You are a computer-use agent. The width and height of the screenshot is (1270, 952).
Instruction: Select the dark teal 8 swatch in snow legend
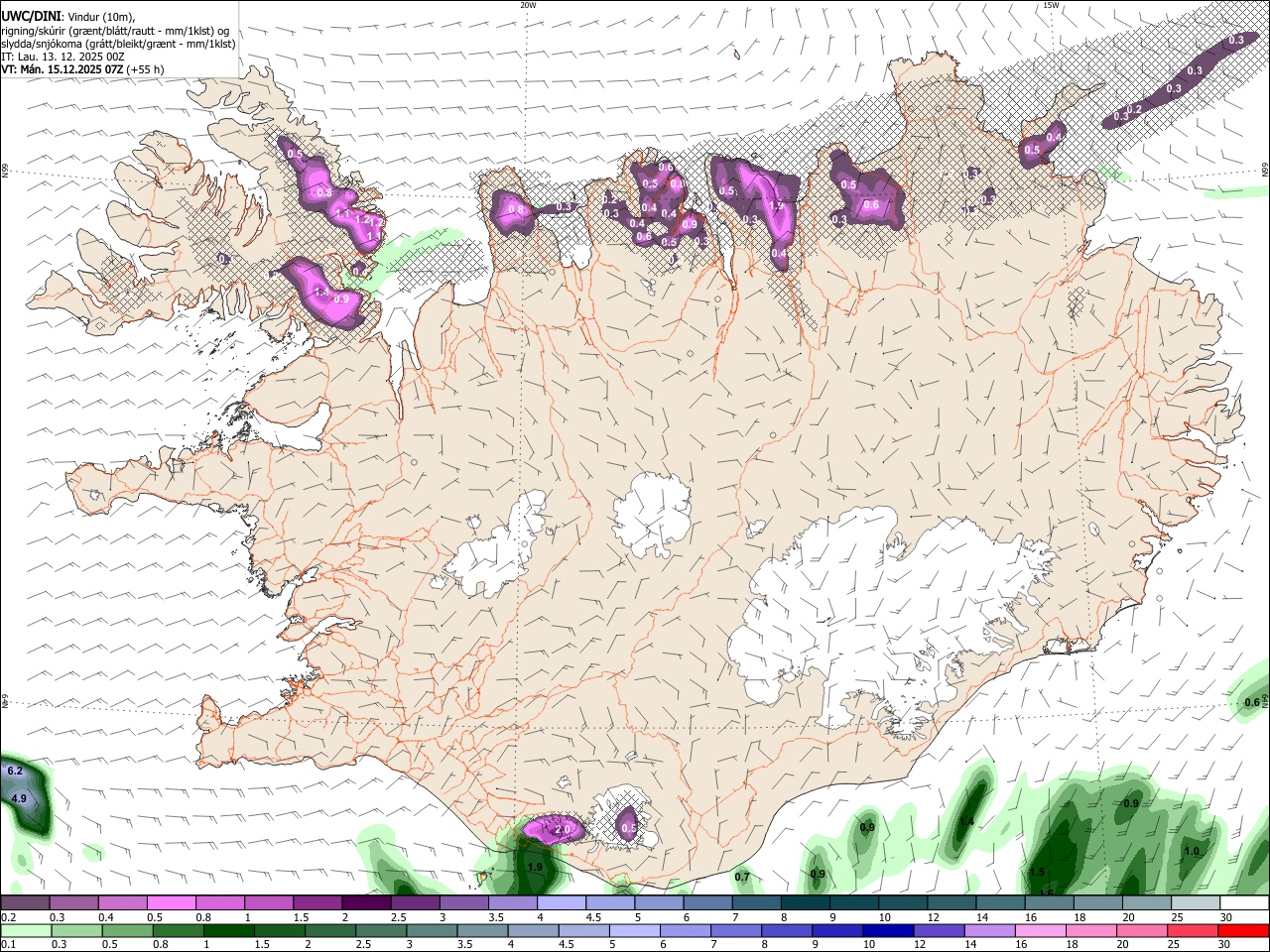tap(806, 903)
